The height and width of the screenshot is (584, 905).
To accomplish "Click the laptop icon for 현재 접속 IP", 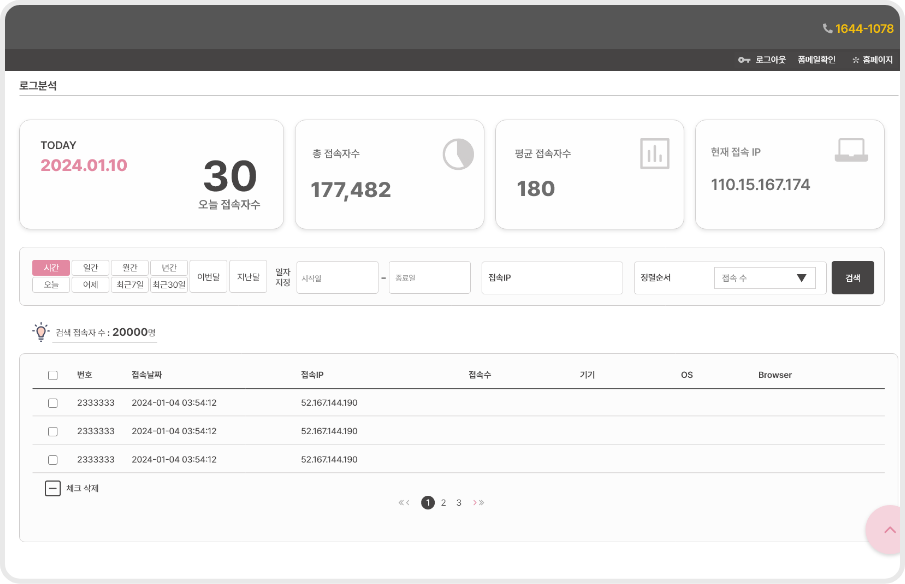I will click(851, 151).
